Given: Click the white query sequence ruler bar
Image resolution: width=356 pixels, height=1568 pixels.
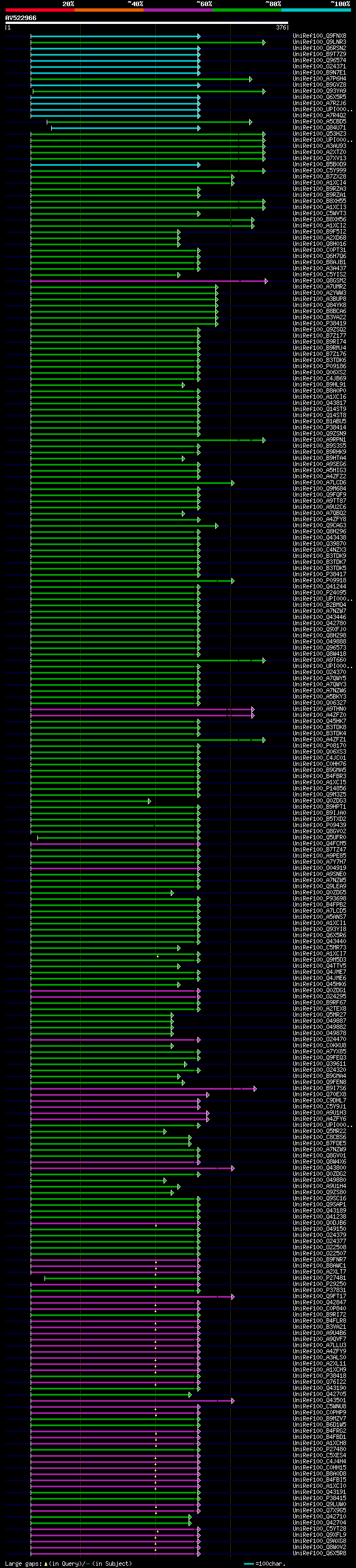Looking at the screenshot, I should [147, 22].
